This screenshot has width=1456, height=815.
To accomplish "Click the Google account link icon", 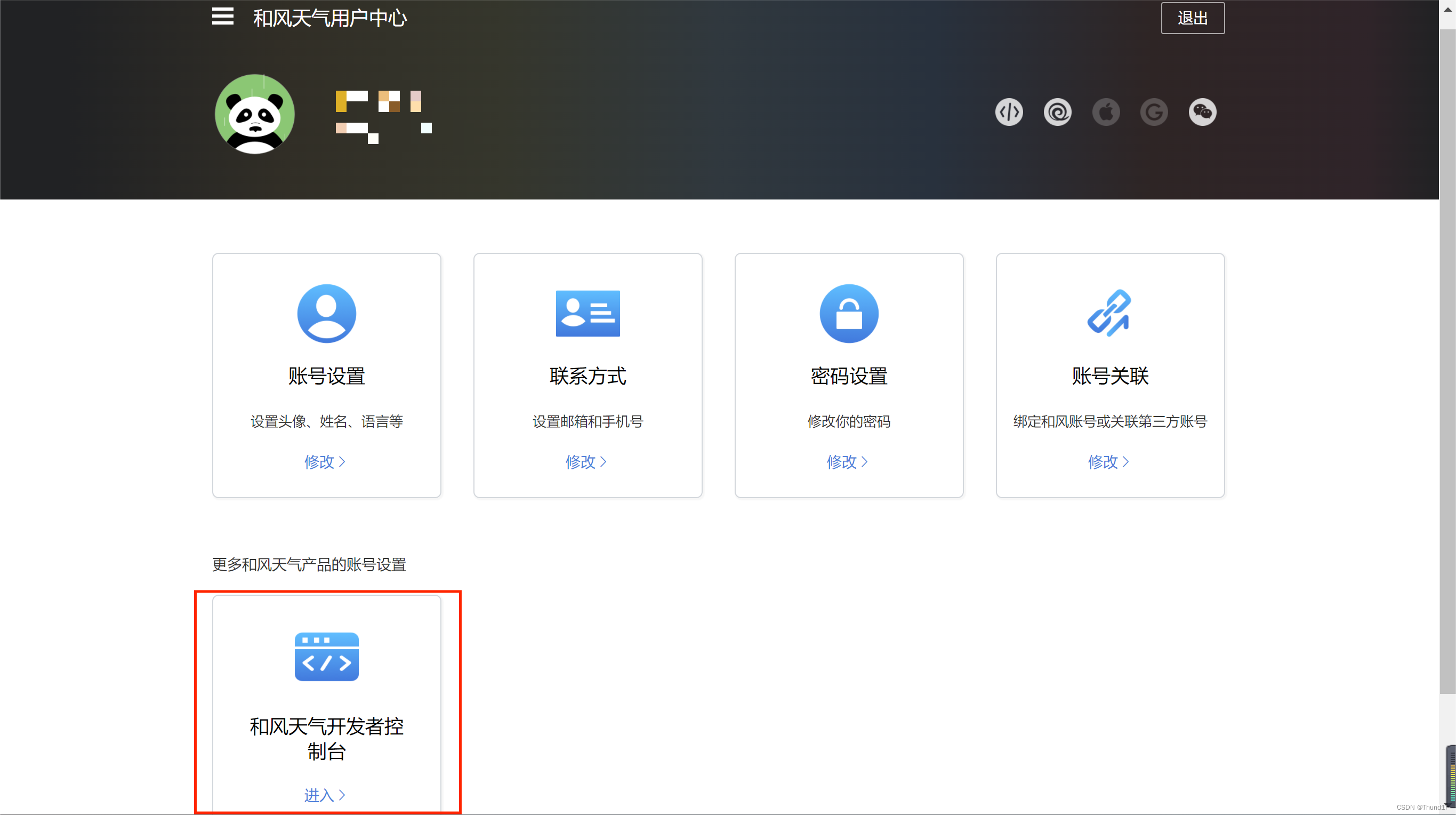I will point(1154,112).
